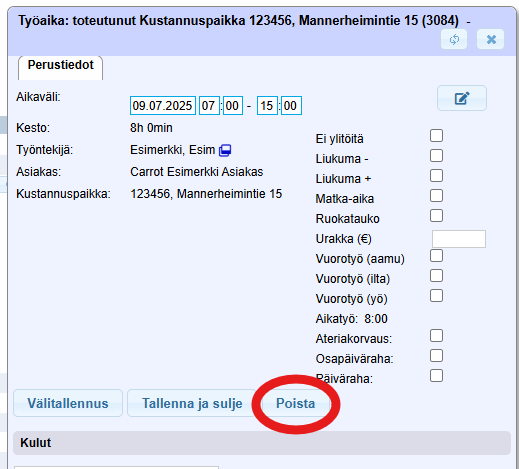
Task: Toggle the Vuorotyö (yö) checkbox
Action: click(436, 296)
